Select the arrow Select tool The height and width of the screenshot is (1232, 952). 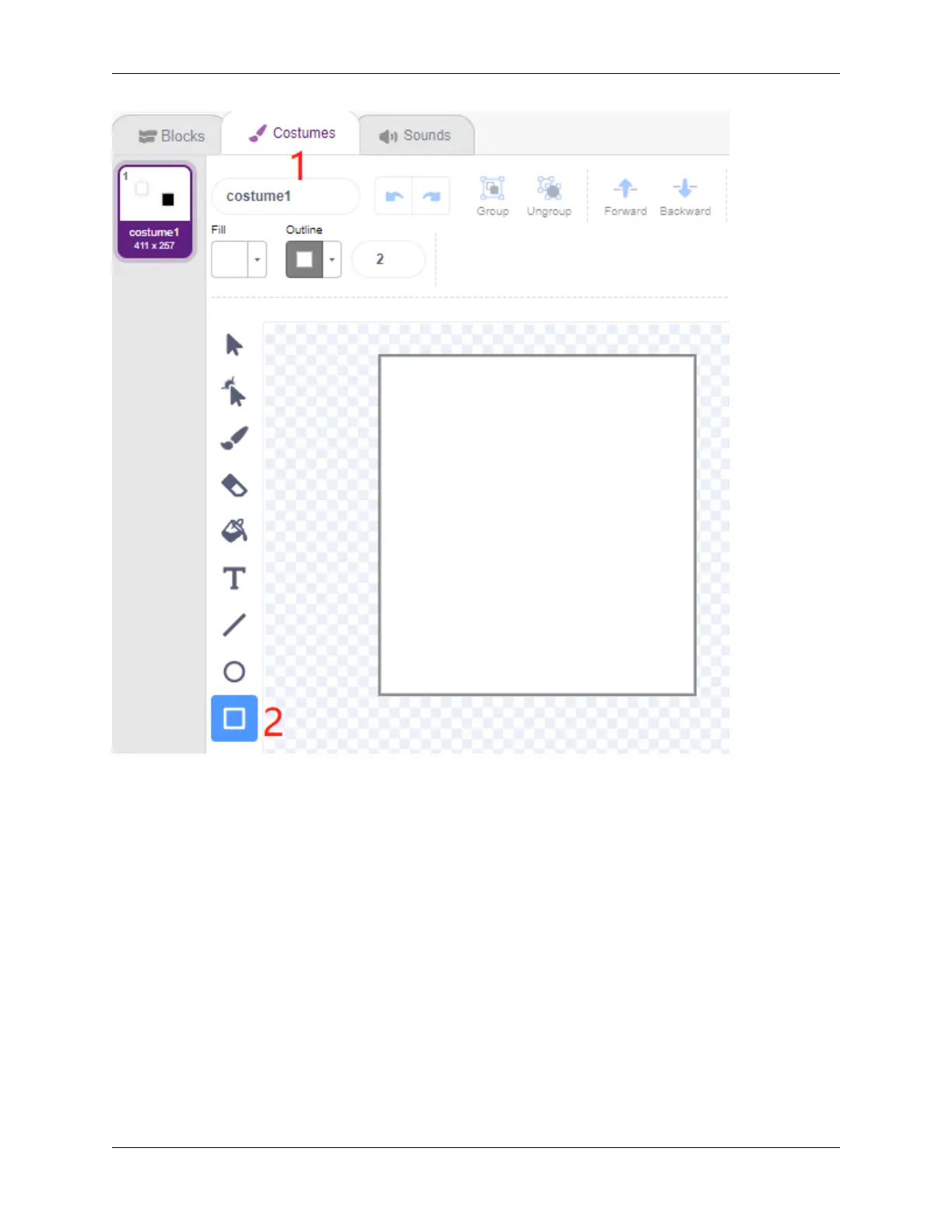click(234, 345)
